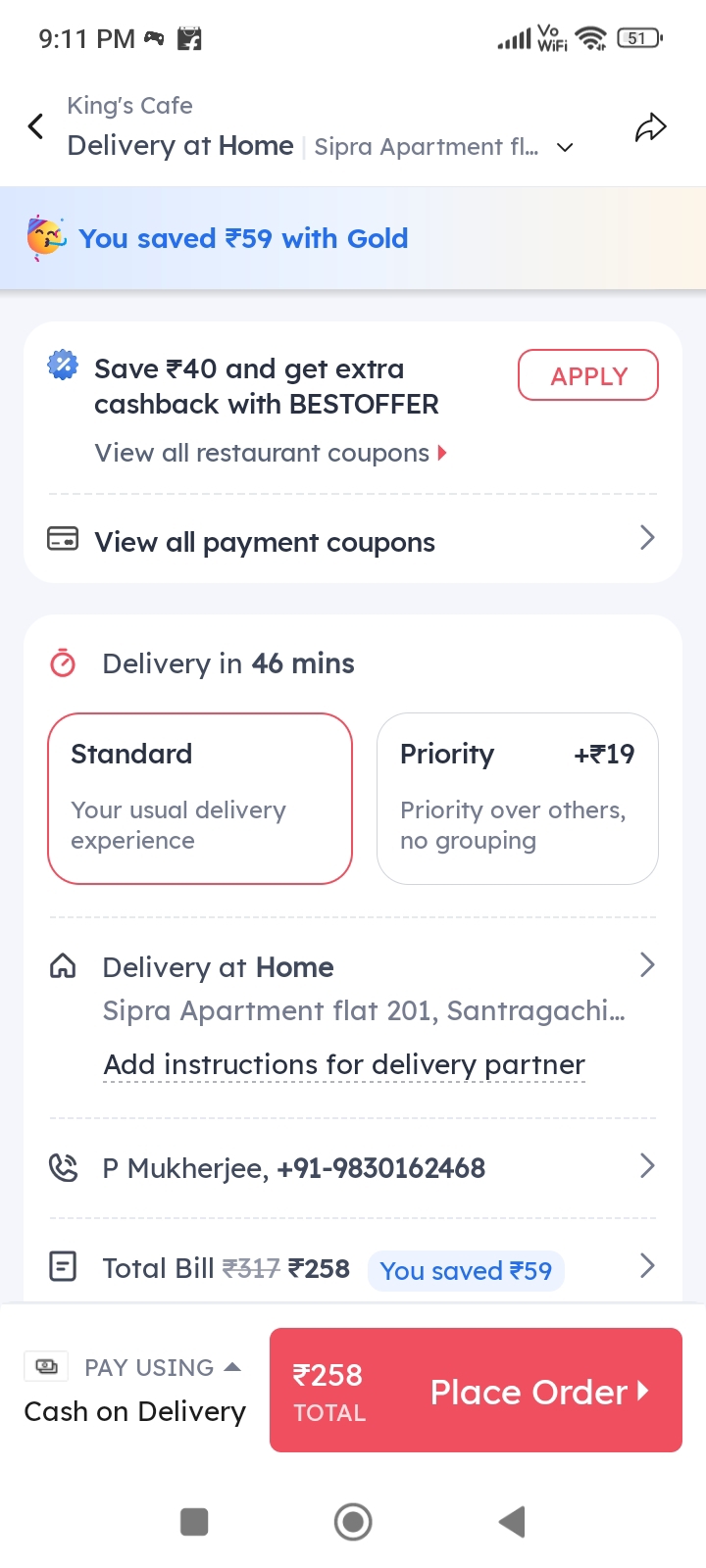Open the Pay Using payment method selector
Image resolution: width=706 pixels, height=1568 pixels.
(135, 1389)
